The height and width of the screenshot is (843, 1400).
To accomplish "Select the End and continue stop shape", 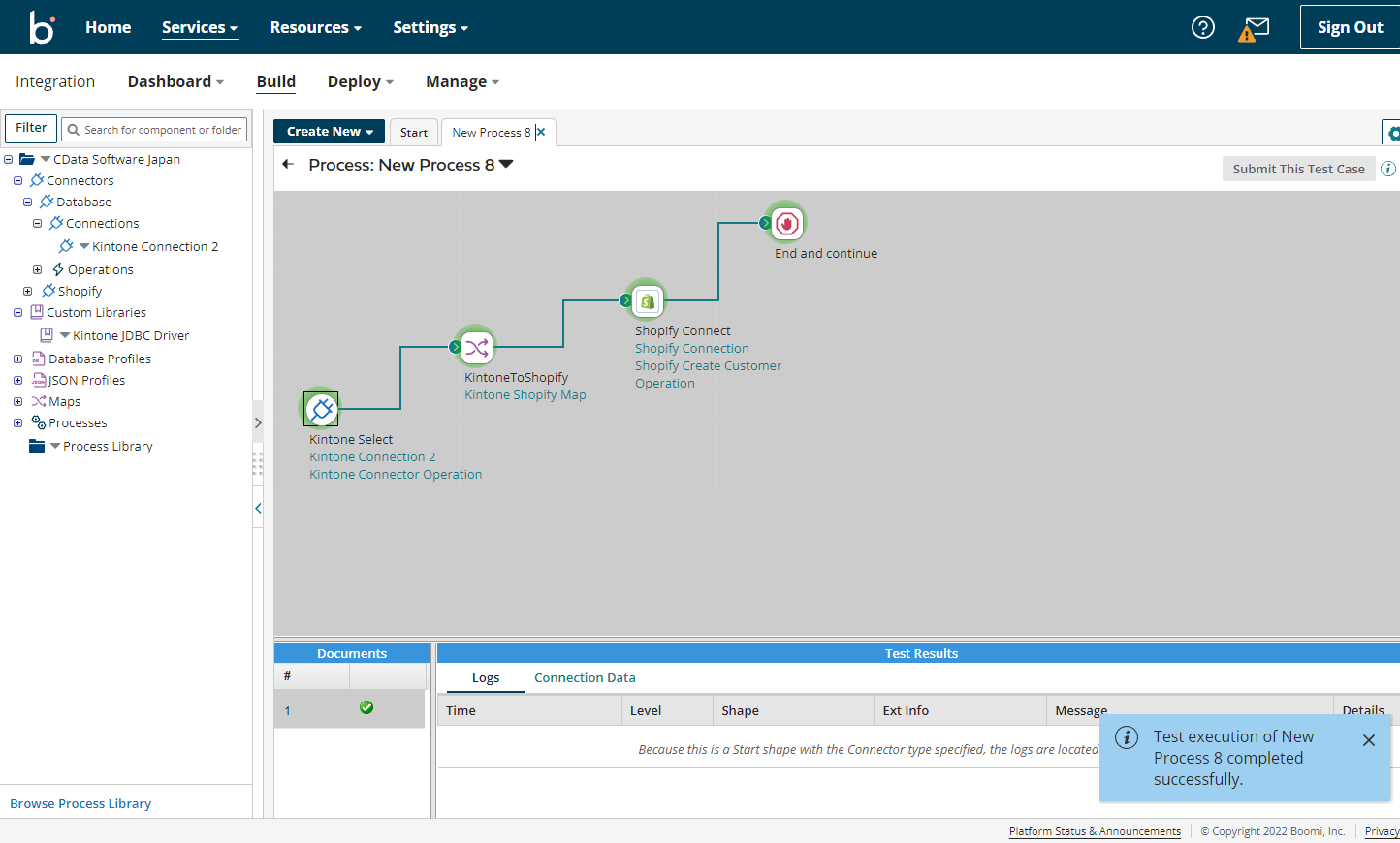I will click(x=786, y=223).
